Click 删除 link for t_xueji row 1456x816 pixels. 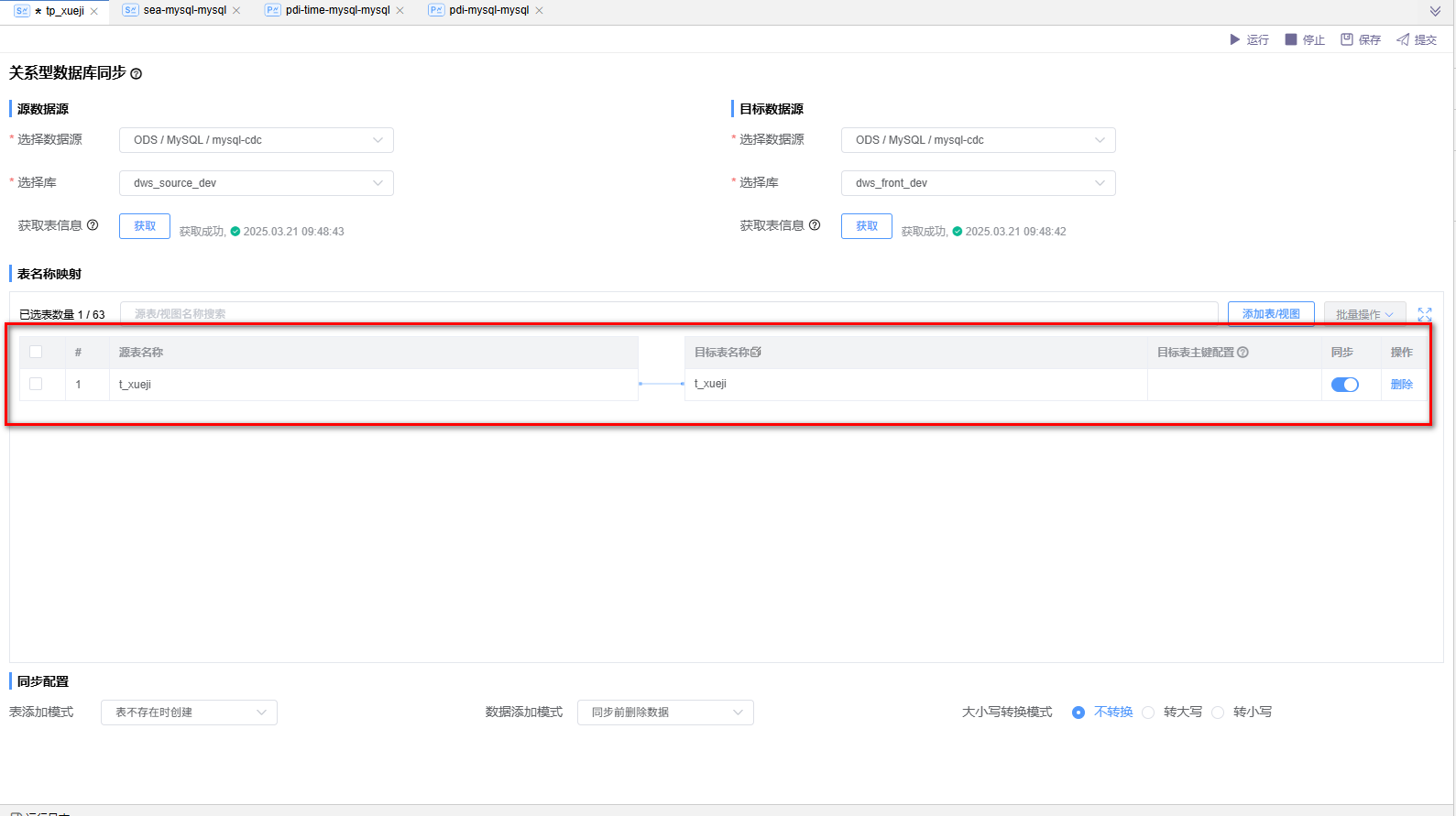(1401, 385)
